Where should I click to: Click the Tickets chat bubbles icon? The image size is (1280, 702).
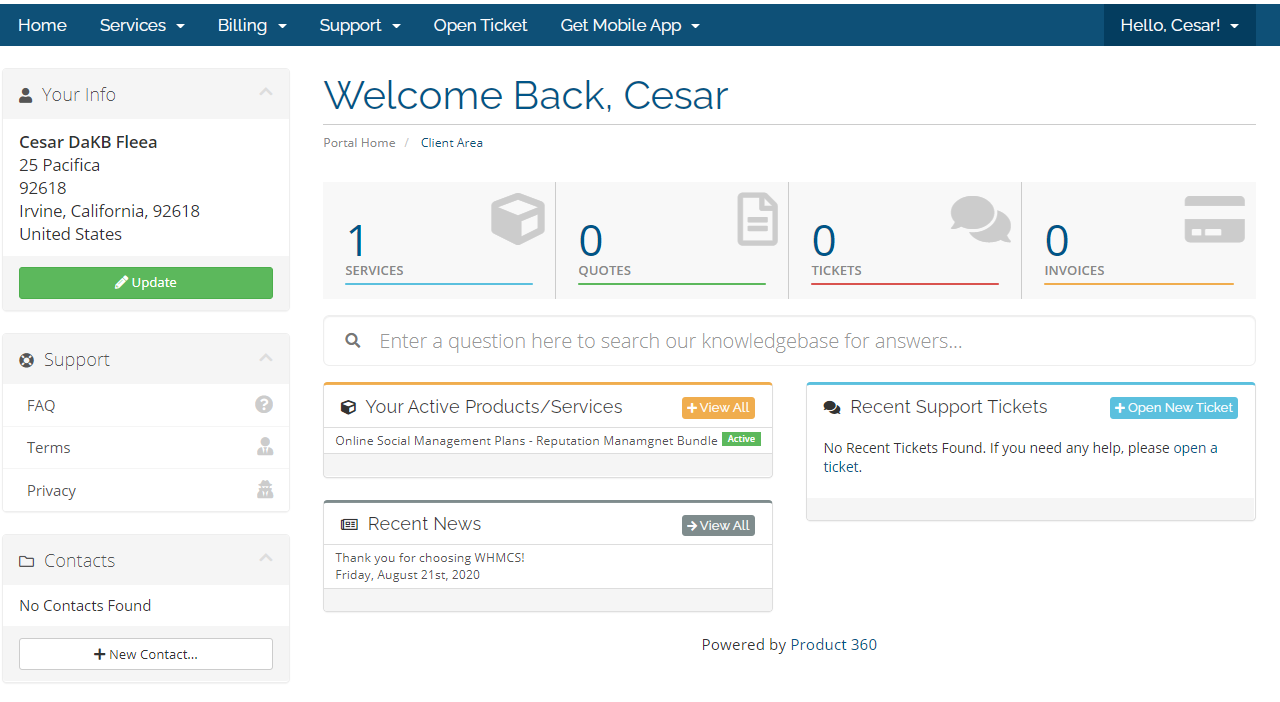pyautogui.click(x=981, y=219)
